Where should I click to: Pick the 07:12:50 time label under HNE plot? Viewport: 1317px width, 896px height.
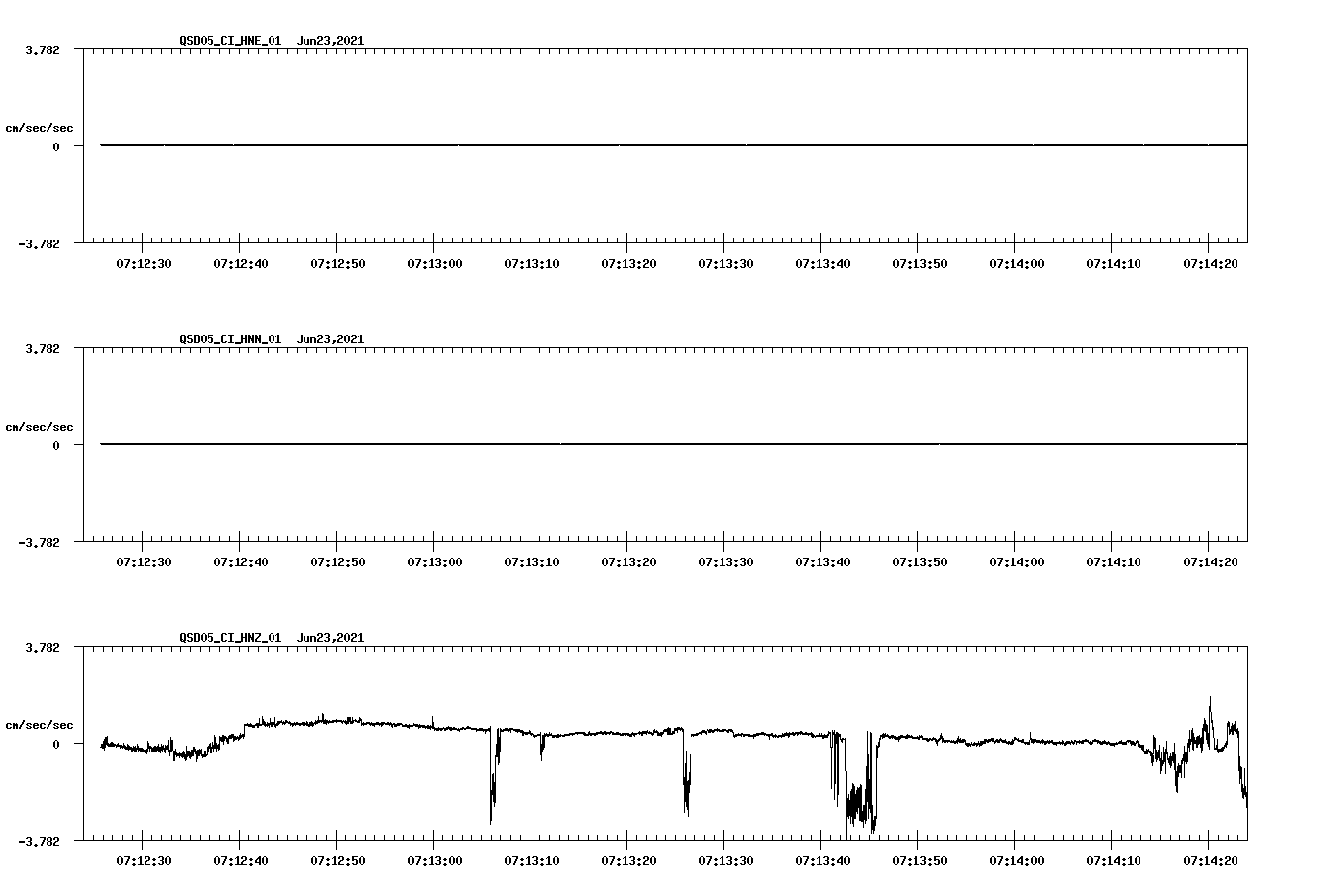337,263
